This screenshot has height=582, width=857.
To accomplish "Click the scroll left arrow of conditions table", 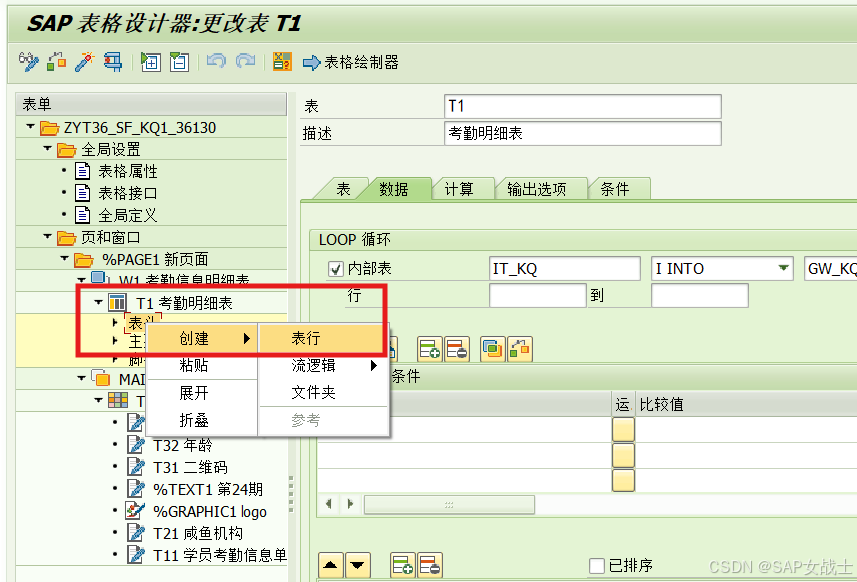I will 329,504.
